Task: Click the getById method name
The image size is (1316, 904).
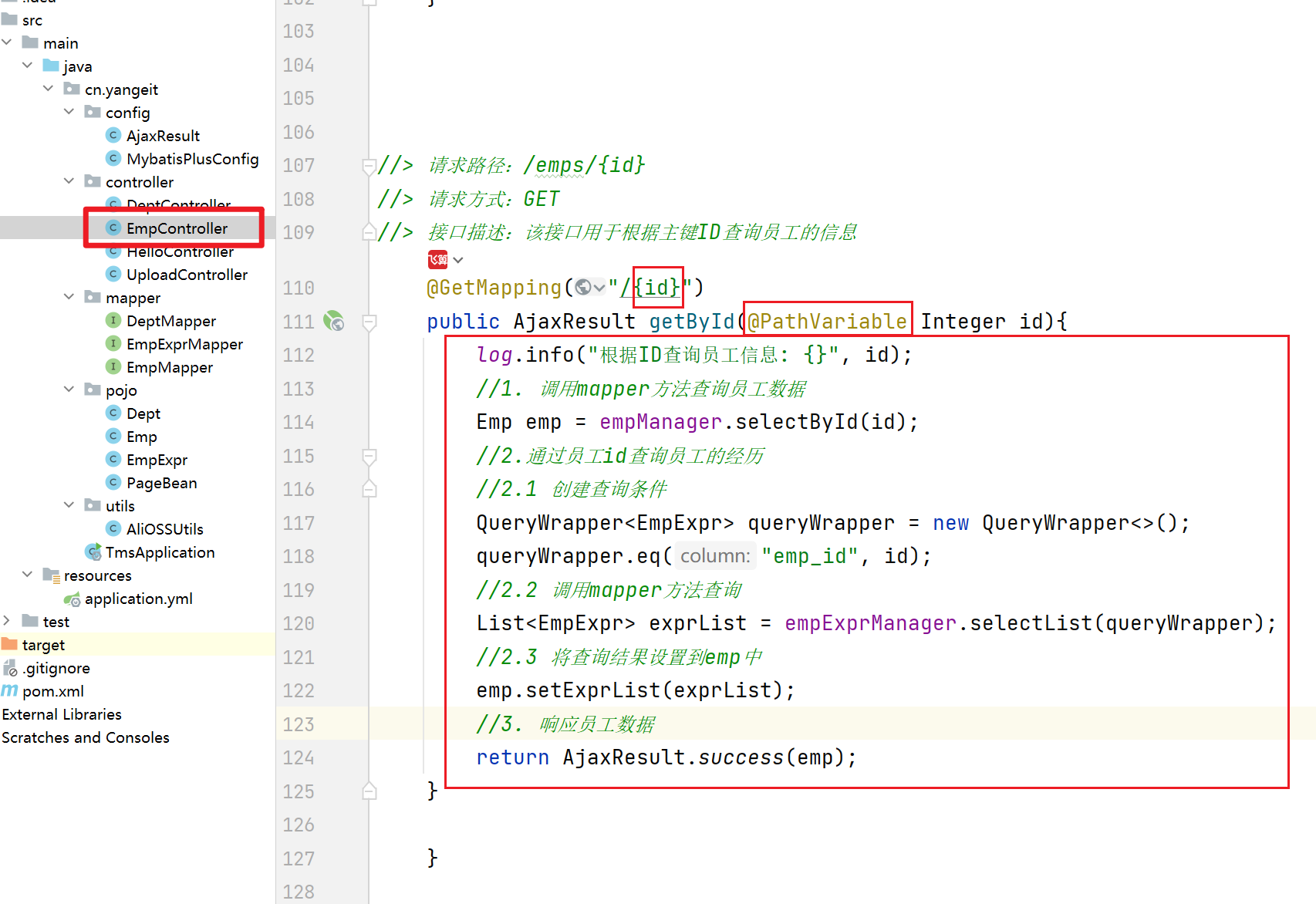Action: coord(691,322)
